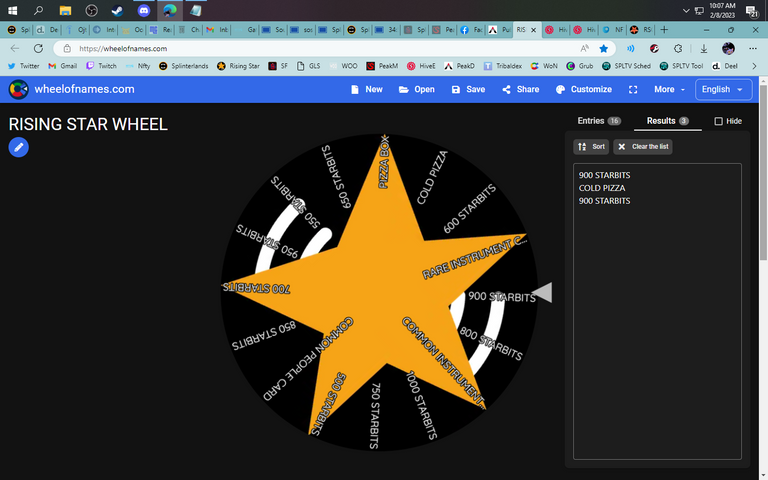Click the site lock info icon
This screenshot has height=480, width=768.
(x=67, y=48)
